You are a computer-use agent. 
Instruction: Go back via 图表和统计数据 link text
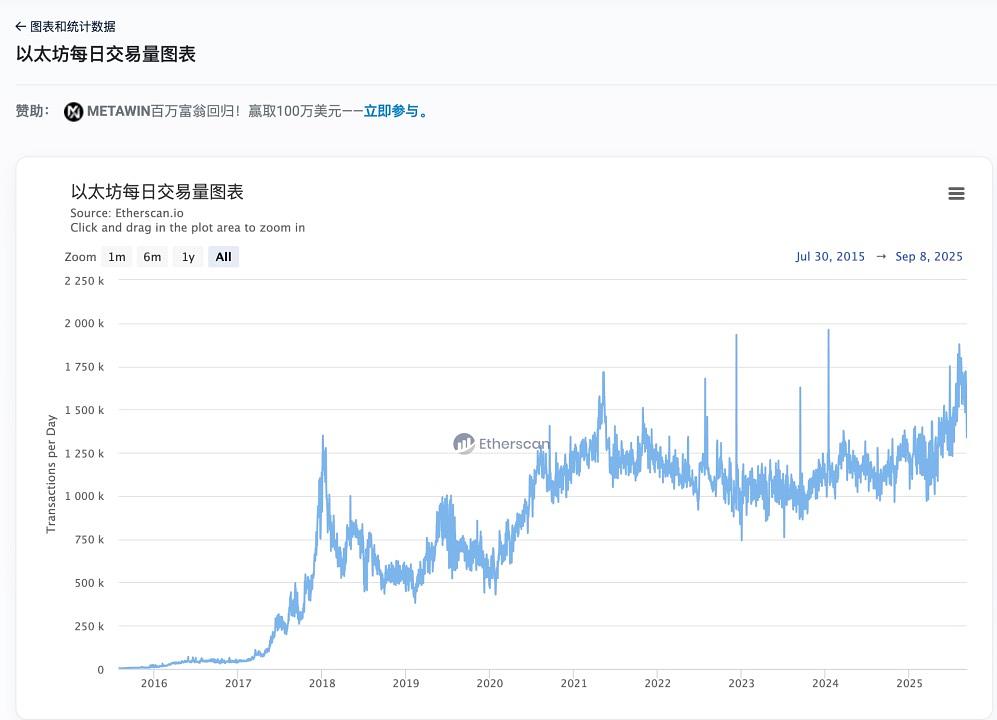tap(72, 27)
